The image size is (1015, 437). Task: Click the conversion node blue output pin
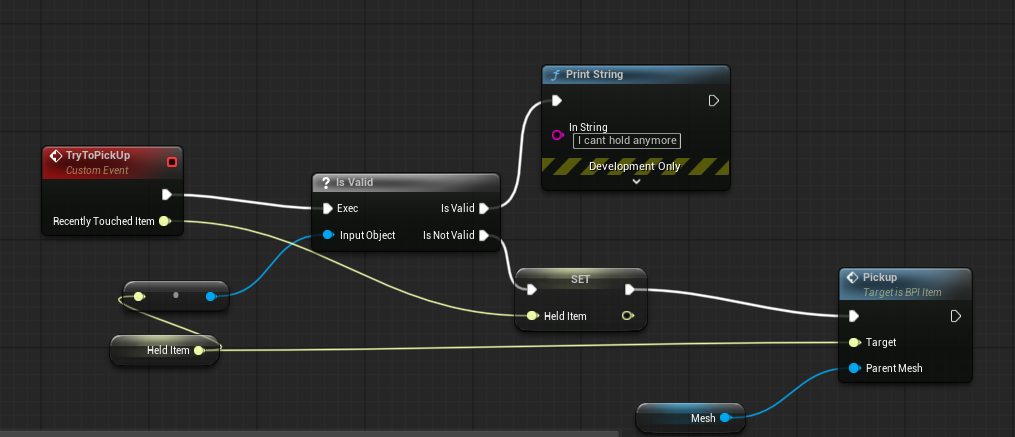(x=210, y=297)
